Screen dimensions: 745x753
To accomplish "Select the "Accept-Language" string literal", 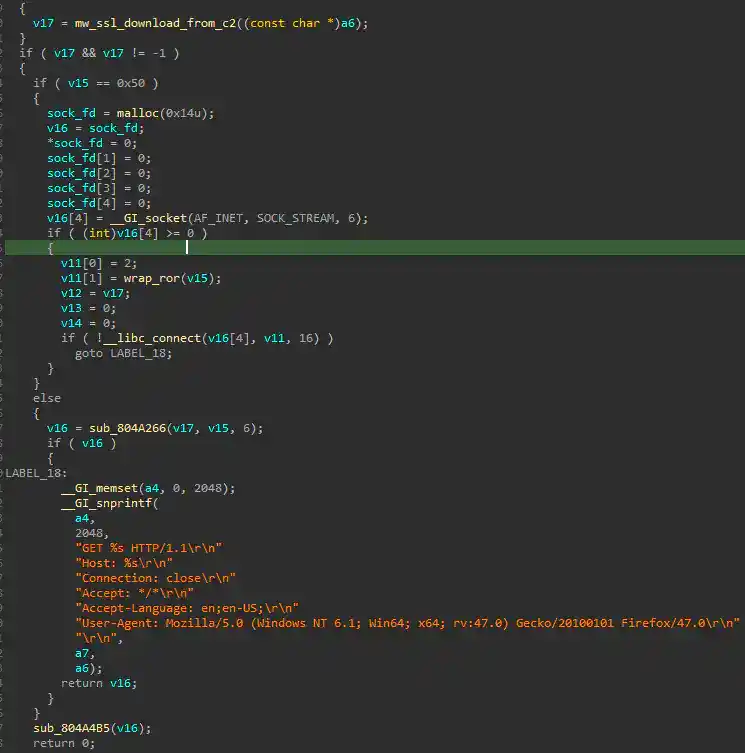I will [187, 608].
